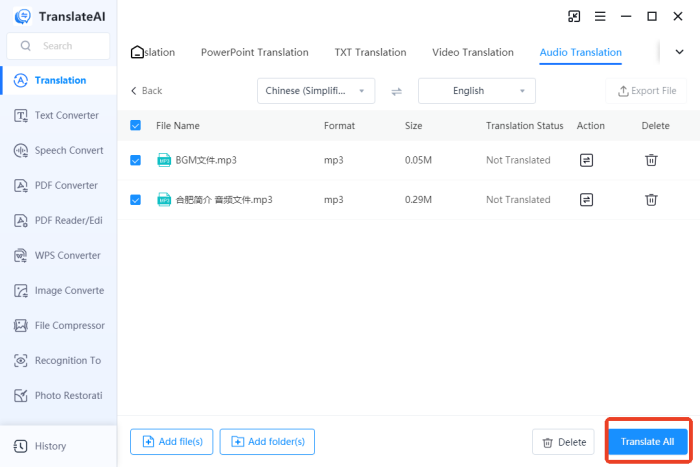The height and width of the screenshot is (467, 700).
Task: Select the Audio Translation tab
Action: [580, 52]
